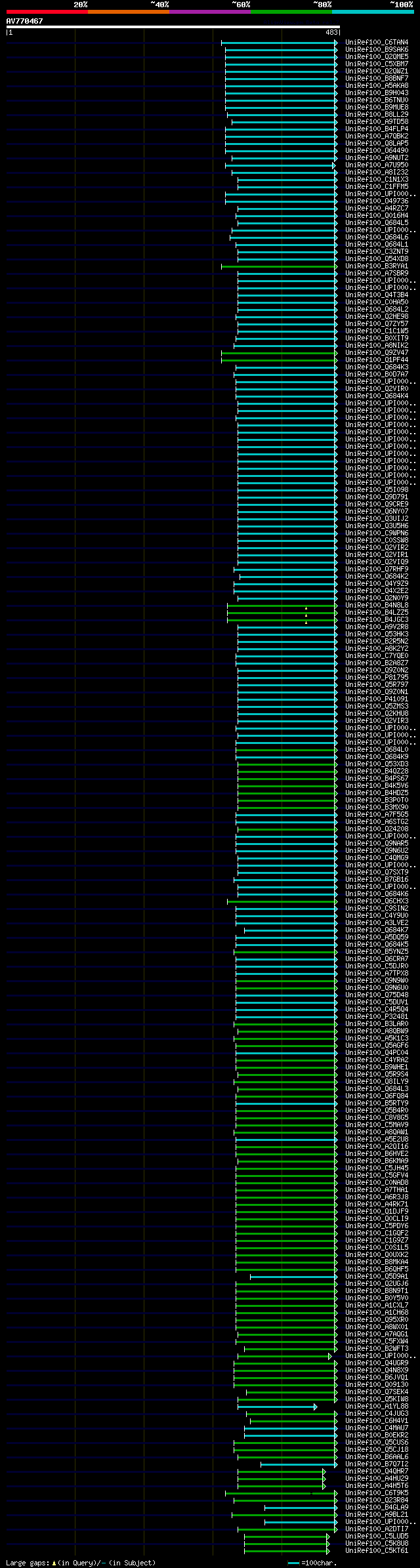The height and width of the screenshot is (1568, 420).
Task: Click the UniRef100_B4FLP4 label
Action: click(x=377, y=129)
